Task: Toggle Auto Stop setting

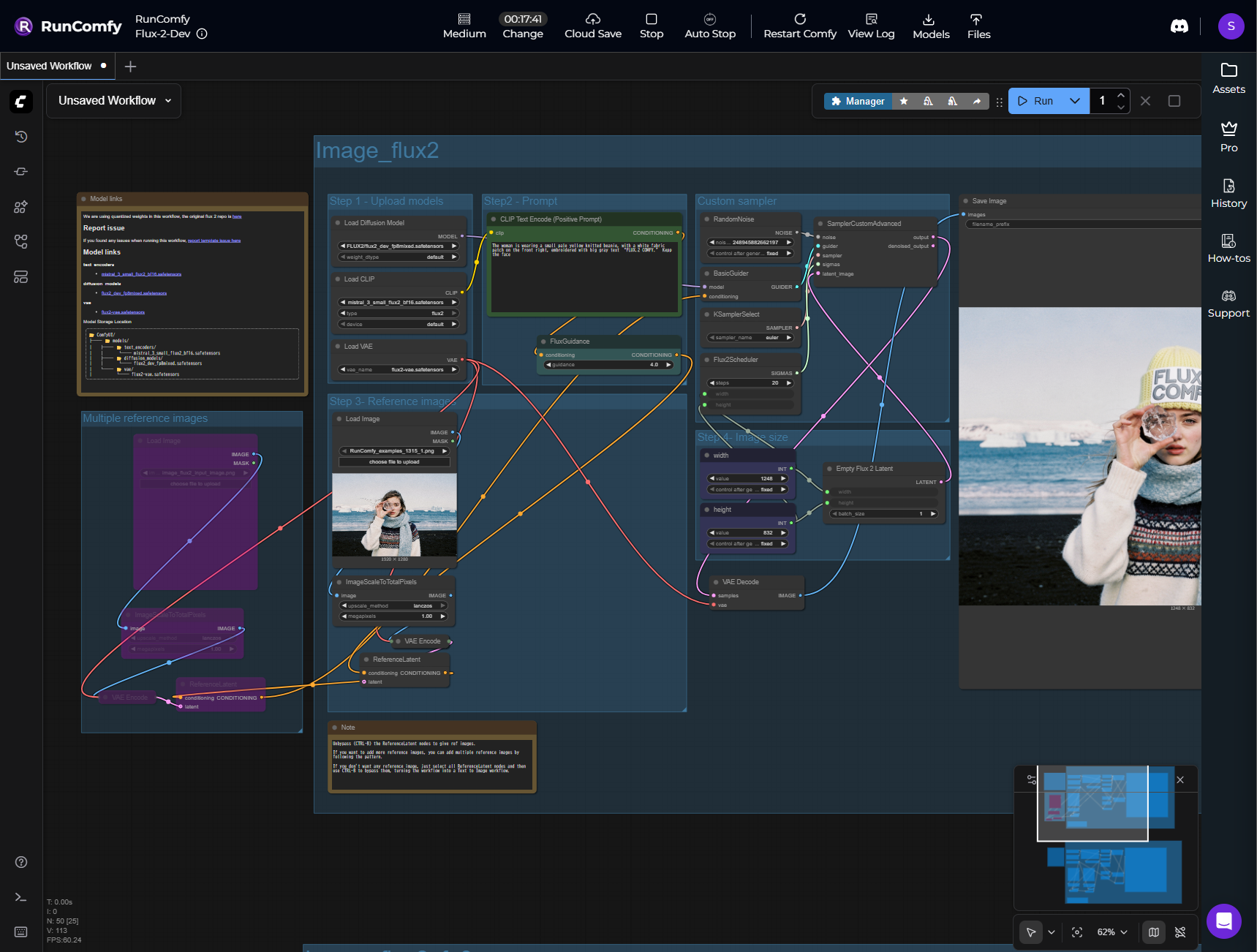Action: [x=709, y=26]
